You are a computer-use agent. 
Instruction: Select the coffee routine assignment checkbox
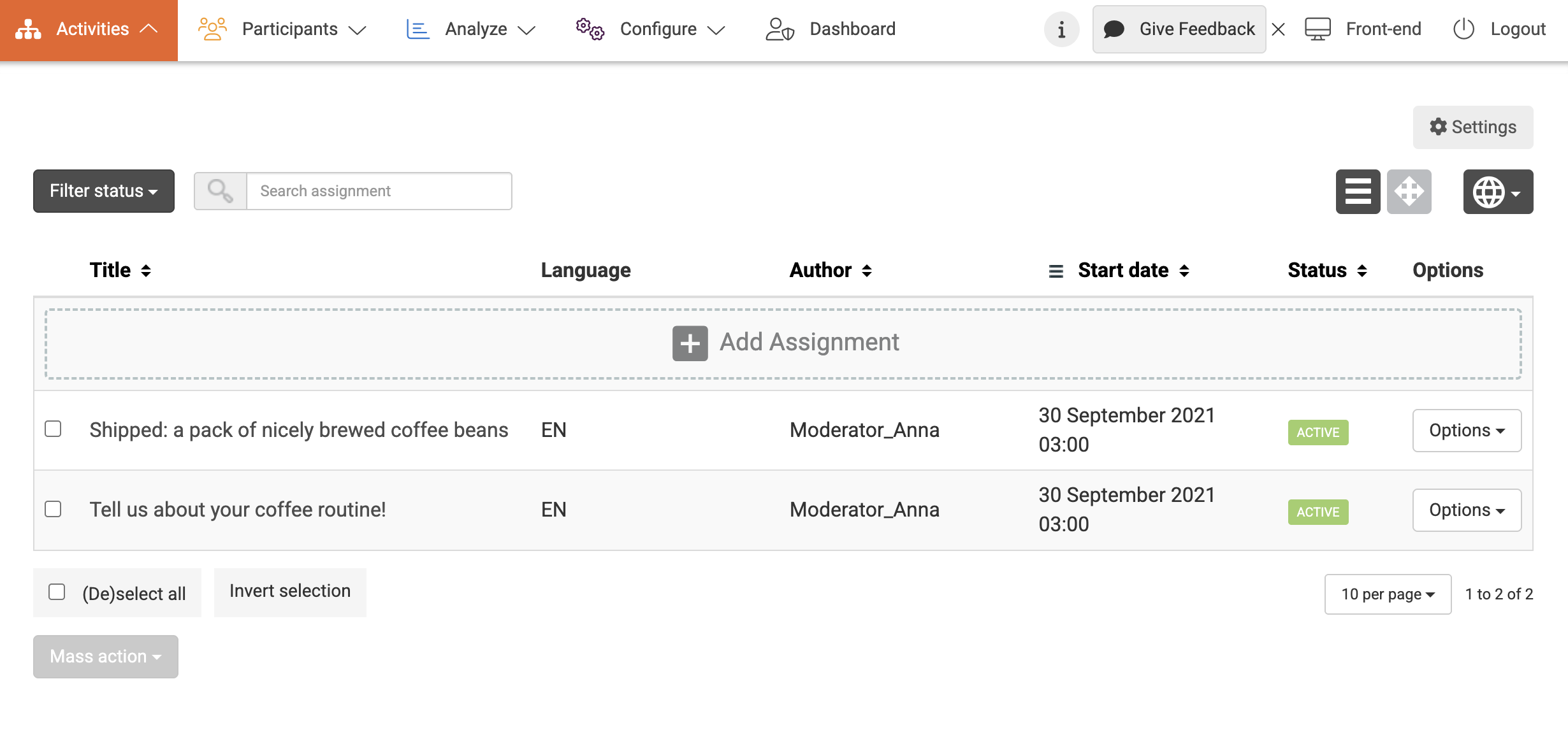53,509
